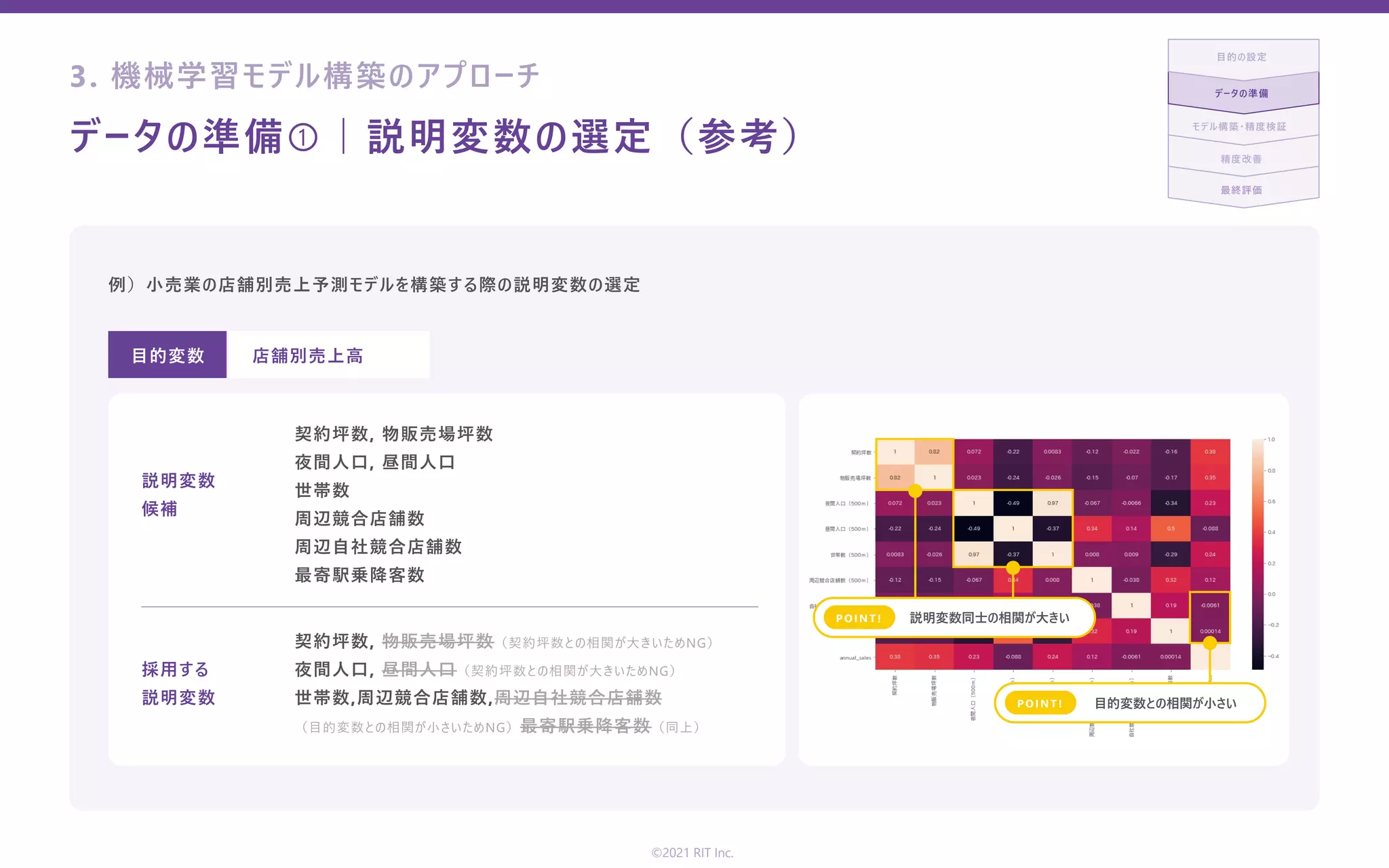Click the POINT! badge beside 目的変数との相関が小さい
Viewport: 1389px width, 868px height.
tap(1040, 703)
